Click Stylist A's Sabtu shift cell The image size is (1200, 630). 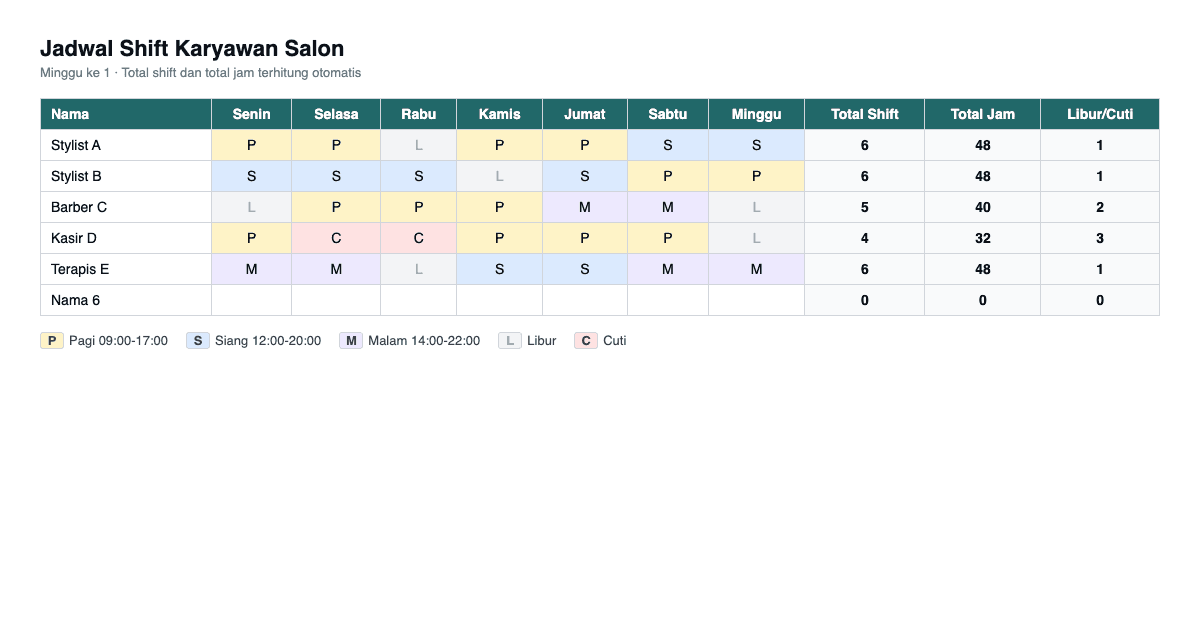tap(668, 145)
